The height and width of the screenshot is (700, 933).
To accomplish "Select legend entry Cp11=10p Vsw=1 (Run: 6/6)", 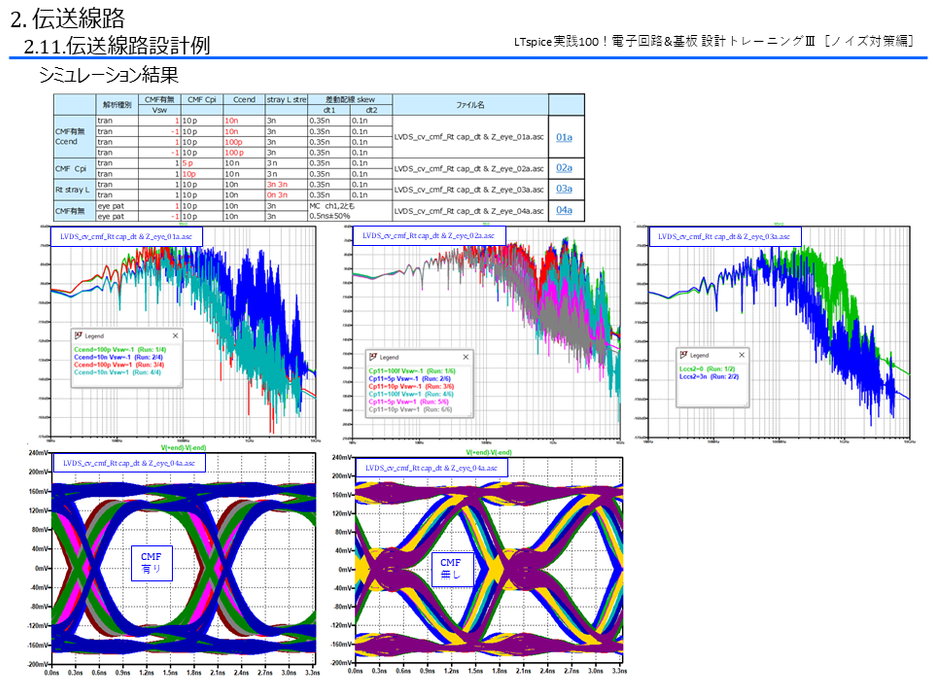I will [x=410, y=410].
